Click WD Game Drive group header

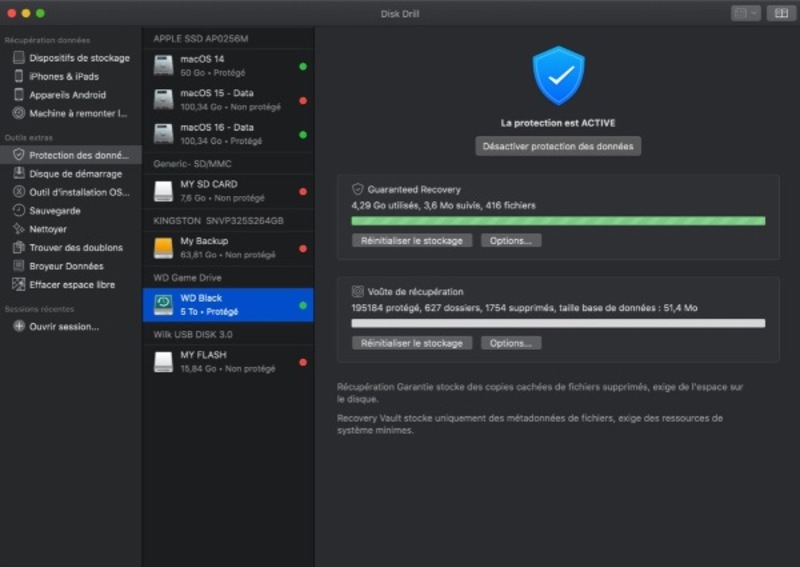187,278
